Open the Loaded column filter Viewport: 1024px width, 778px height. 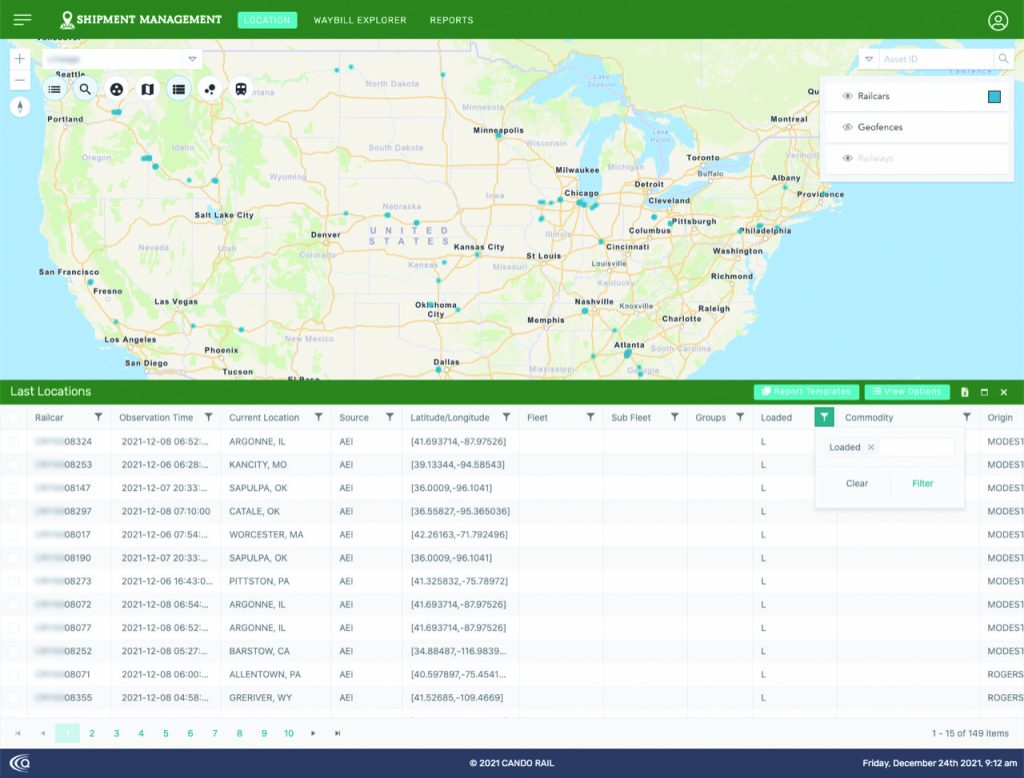(x=824, y=417)
